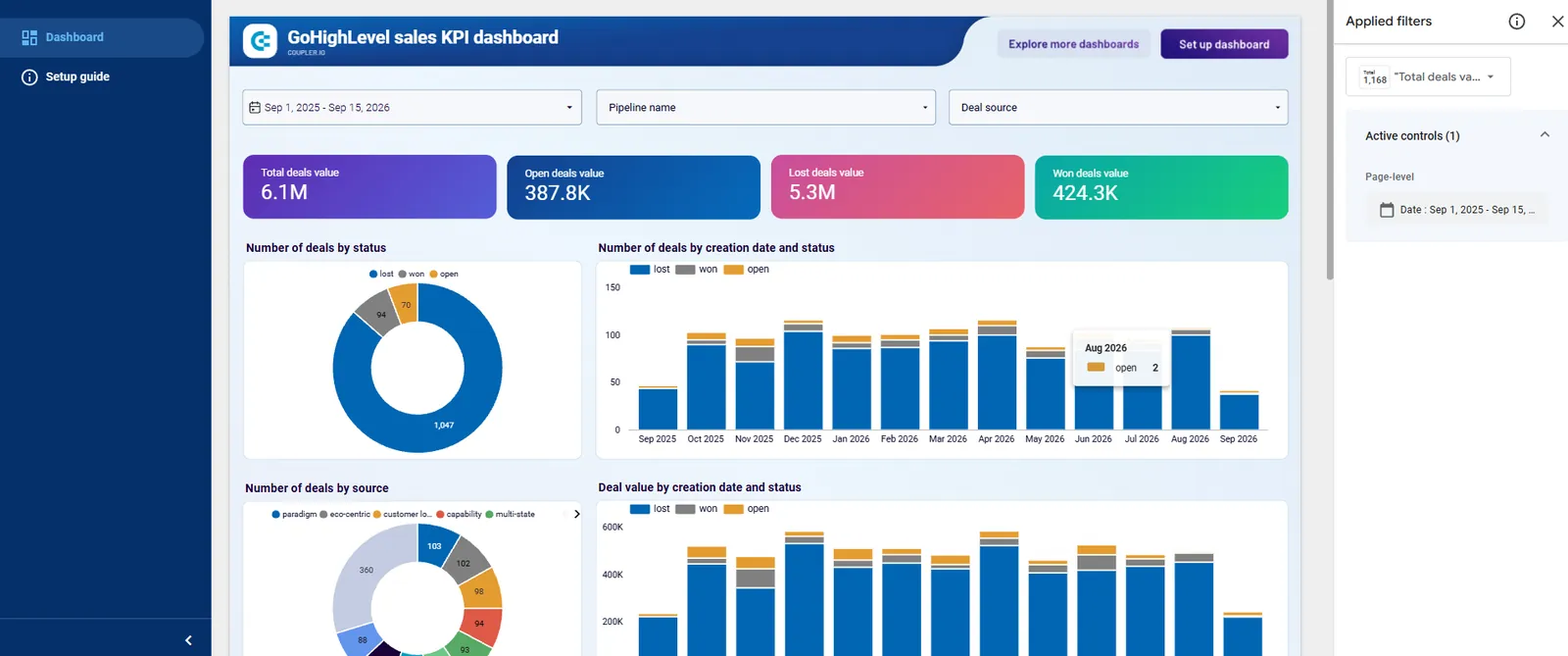The width and height of the screenshot is (1568, 656).
Task: Toggle open legend in deals by status donut
Action: pos(444,275)
